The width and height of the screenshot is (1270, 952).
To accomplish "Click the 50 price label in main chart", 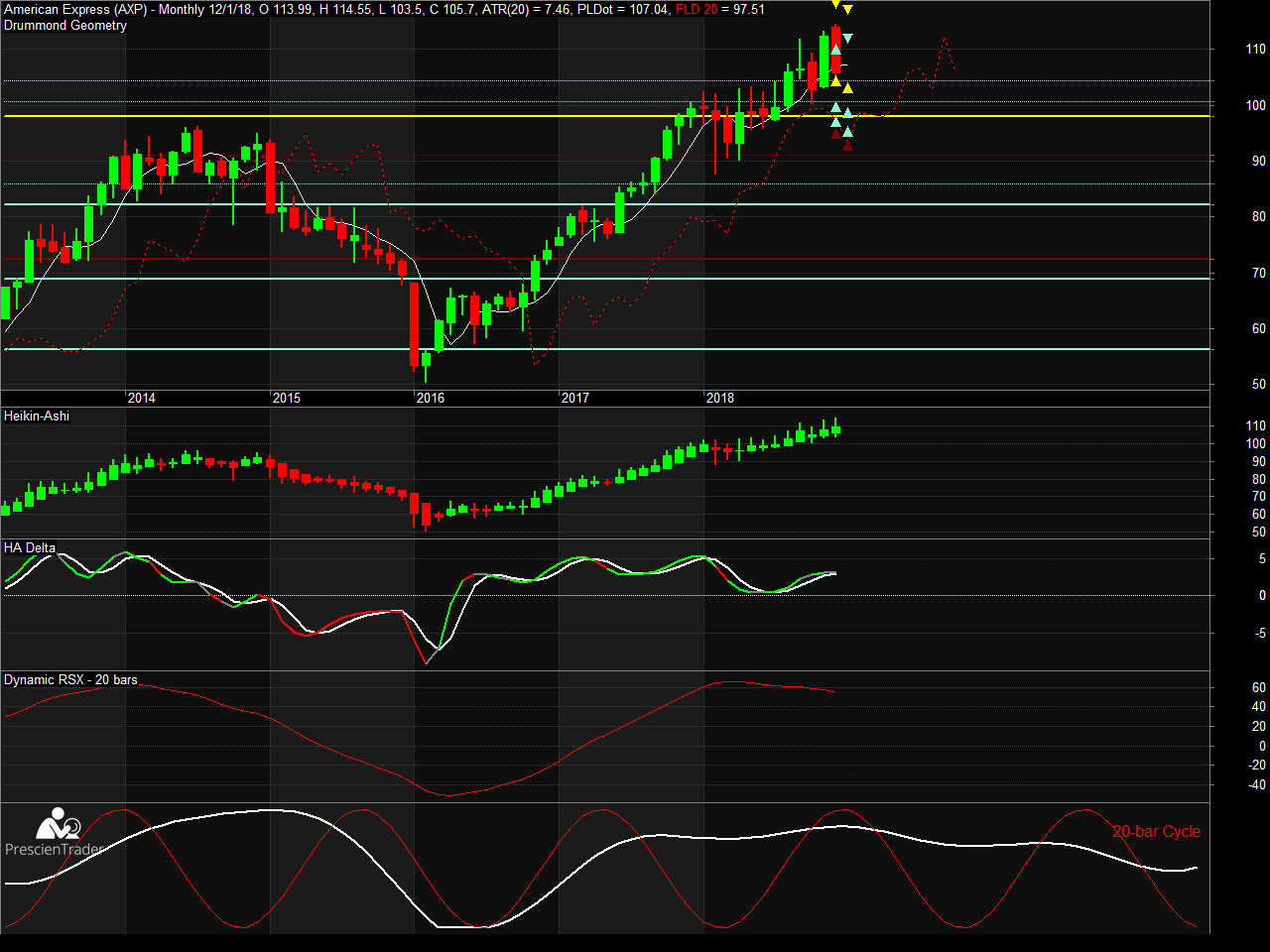I will click(1258, 384).
